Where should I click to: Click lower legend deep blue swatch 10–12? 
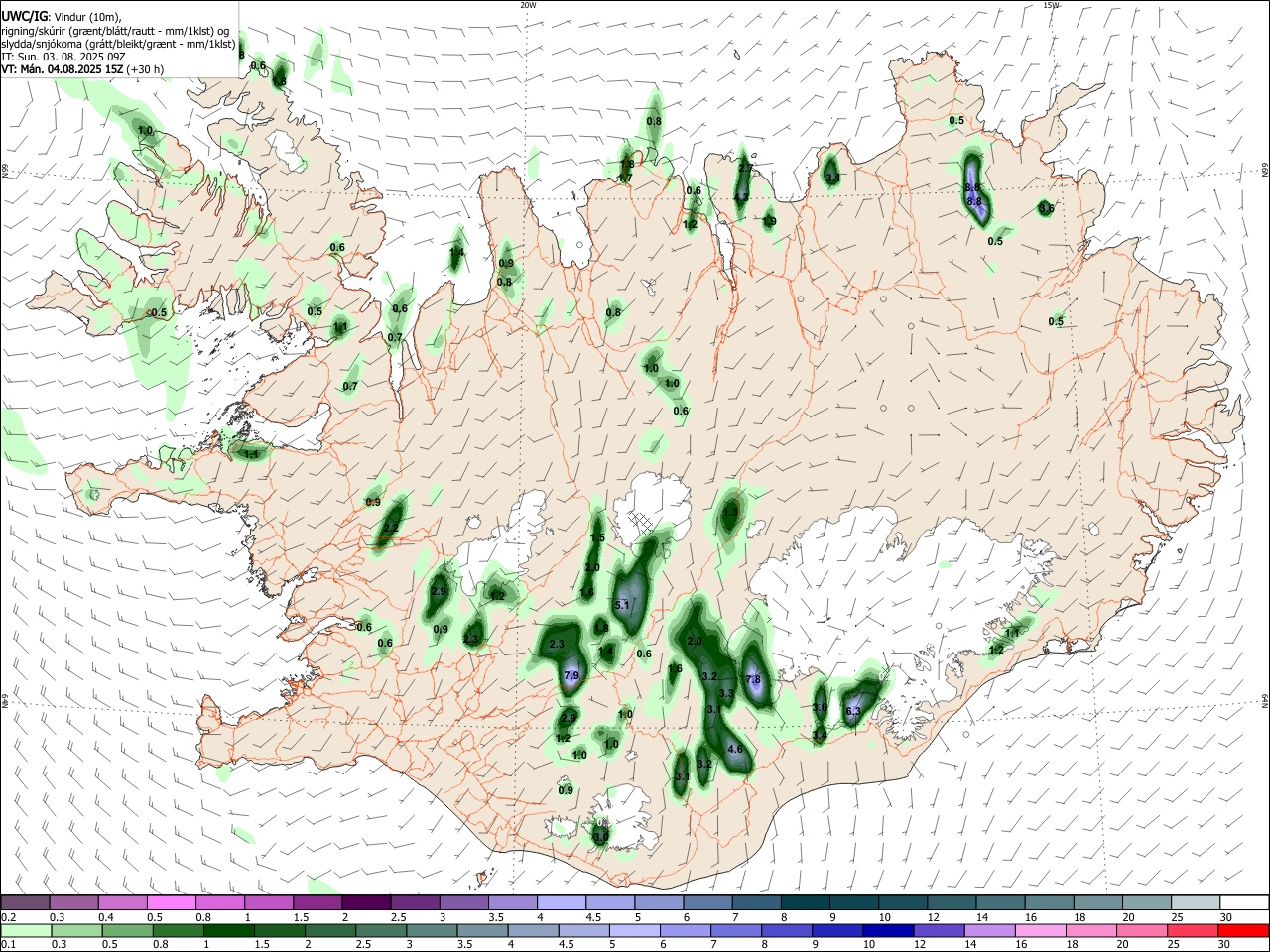click(x=886, y=930)
